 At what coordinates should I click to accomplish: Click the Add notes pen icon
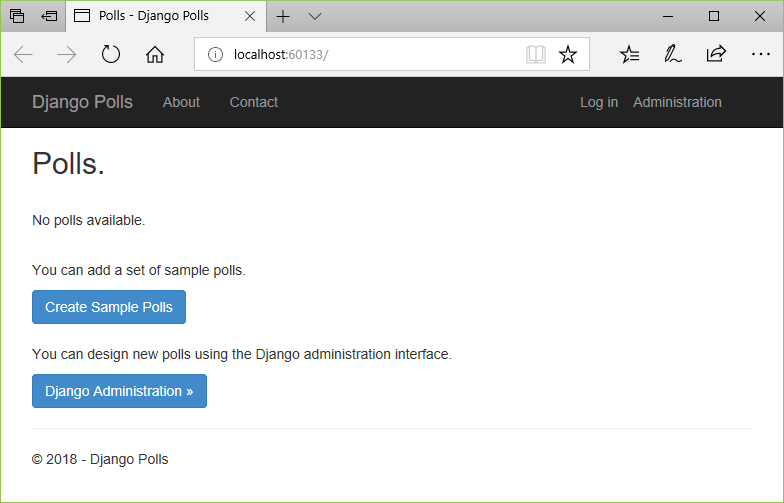point(673,55)
